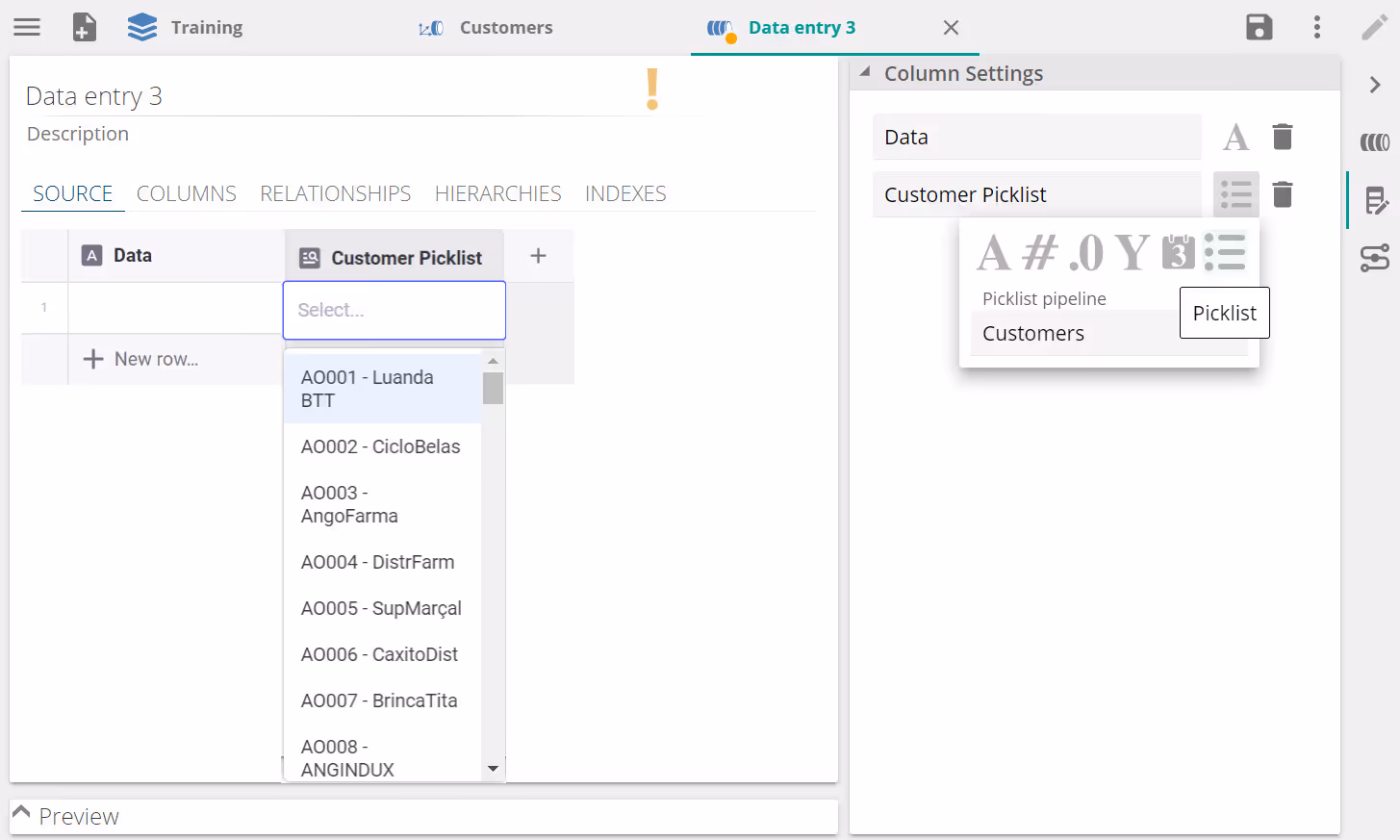The width and height of the screenshot is (1400, 840).
Task: Add a new column with plus button
Action: click(539, 256)
